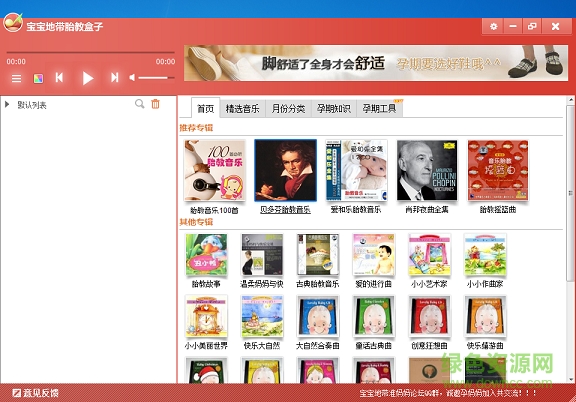Switch to the 孕期知识 tab
576x402 pixels.
(334, 109)
